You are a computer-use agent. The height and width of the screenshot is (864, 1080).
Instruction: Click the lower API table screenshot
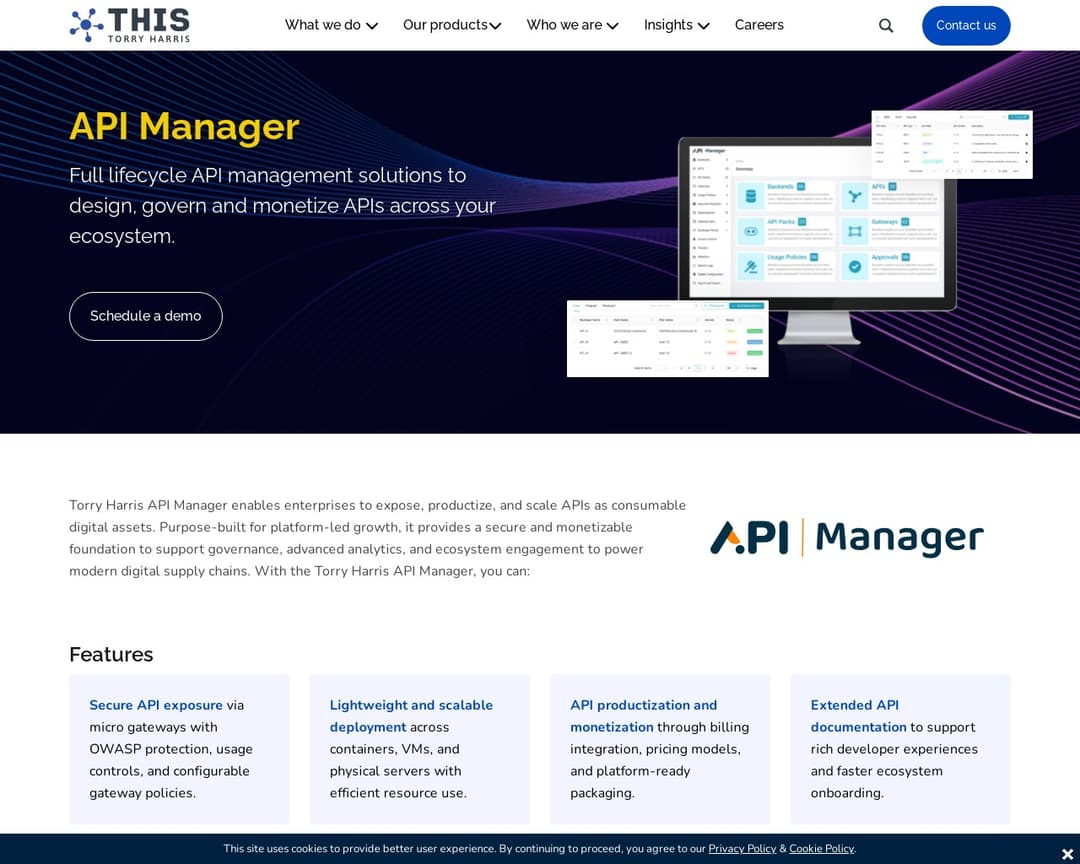click(x=667, y=338)
